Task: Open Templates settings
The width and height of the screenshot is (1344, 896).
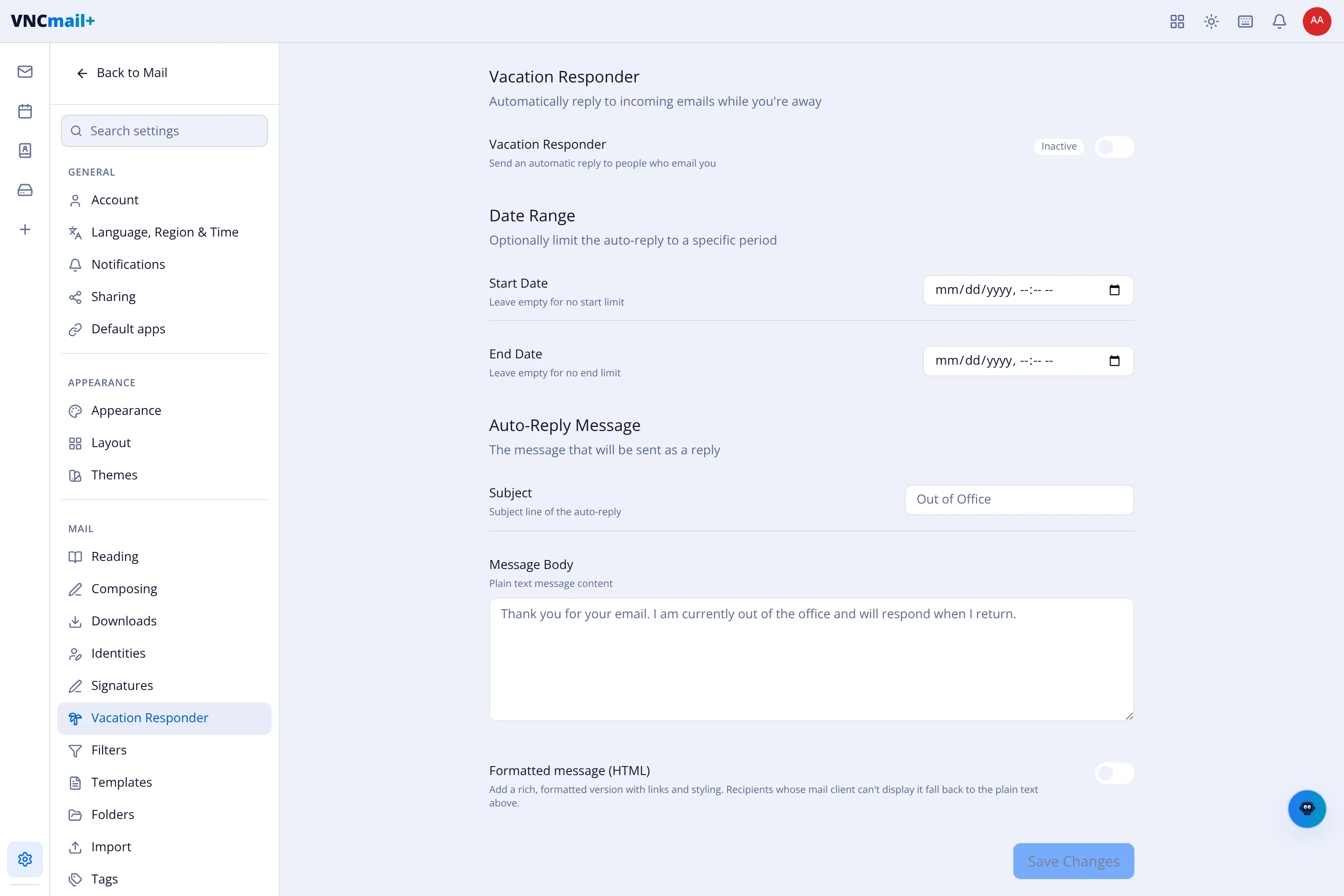Action: [164, 783]
